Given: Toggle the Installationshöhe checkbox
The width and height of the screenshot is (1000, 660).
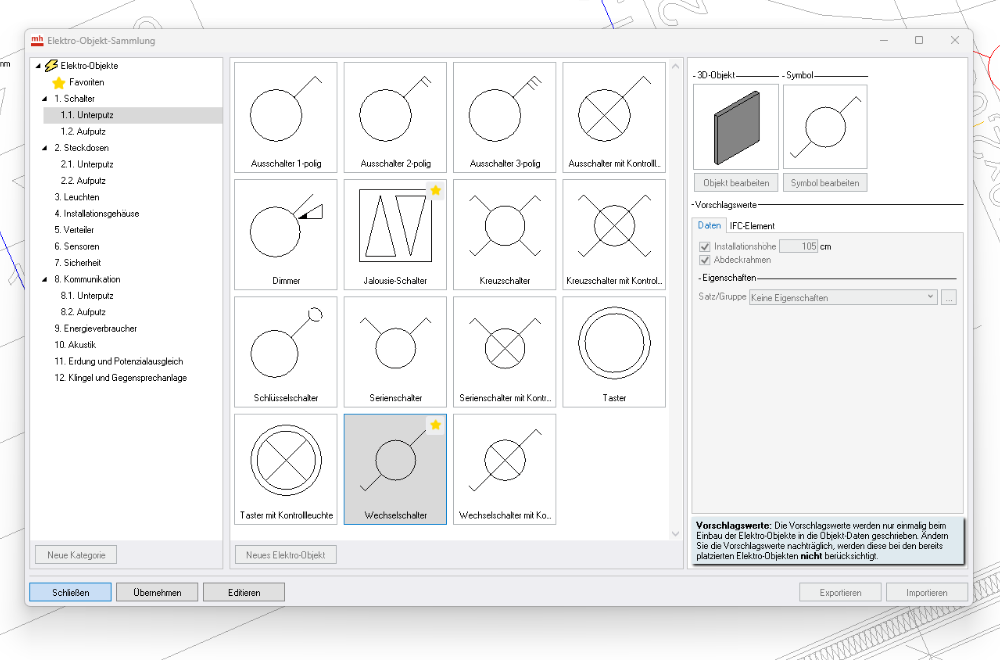Looking at the screenshot, I should point(705,246).
